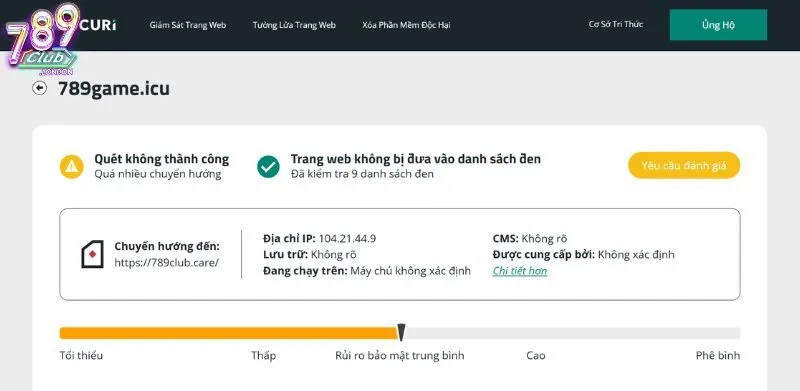Image resolution: width=800 pixels, height=391 pixels.
Task: Open Giám Sát Trang Web menu
Action: (x=188, y=25)
